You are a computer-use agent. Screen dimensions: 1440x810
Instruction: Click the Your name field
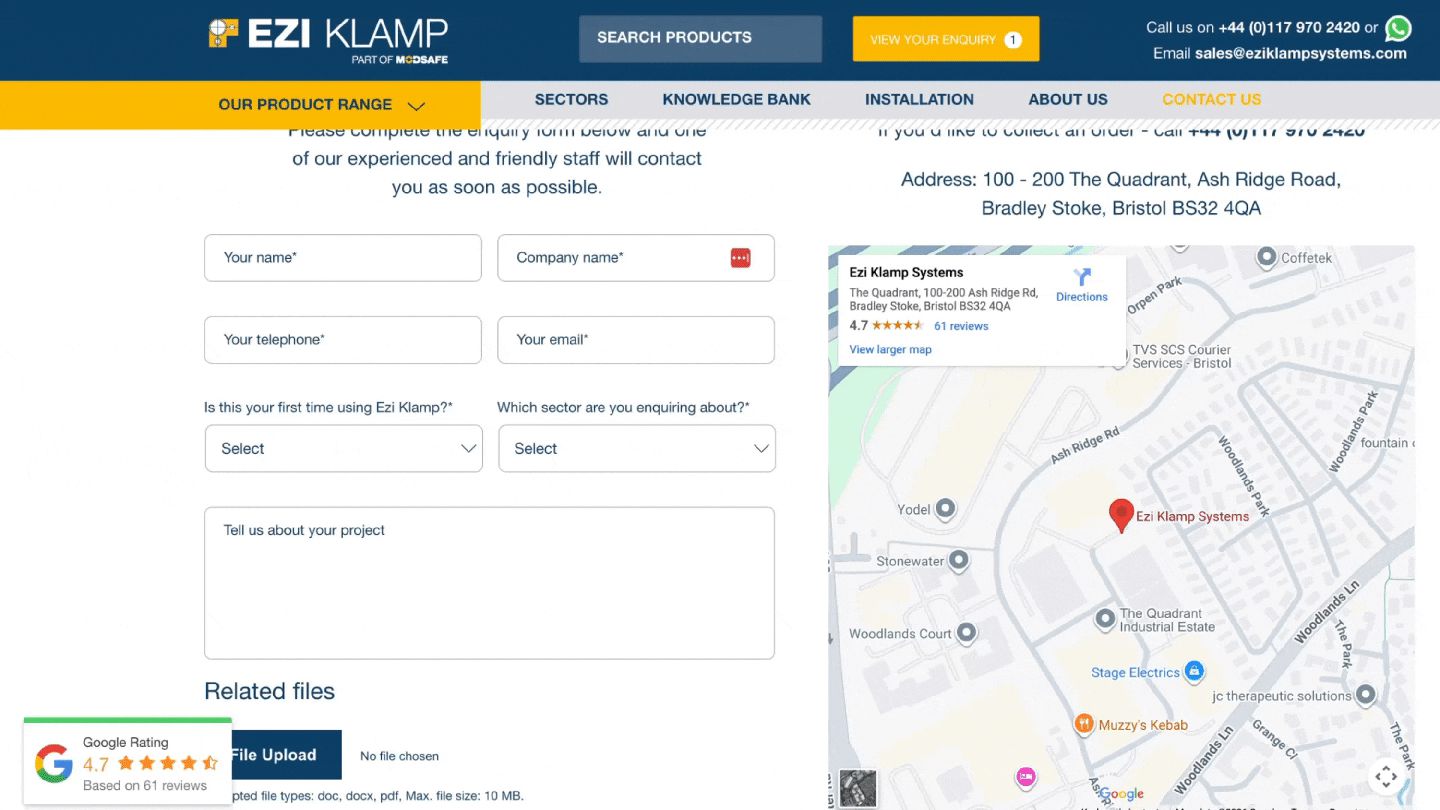(343, 258)
